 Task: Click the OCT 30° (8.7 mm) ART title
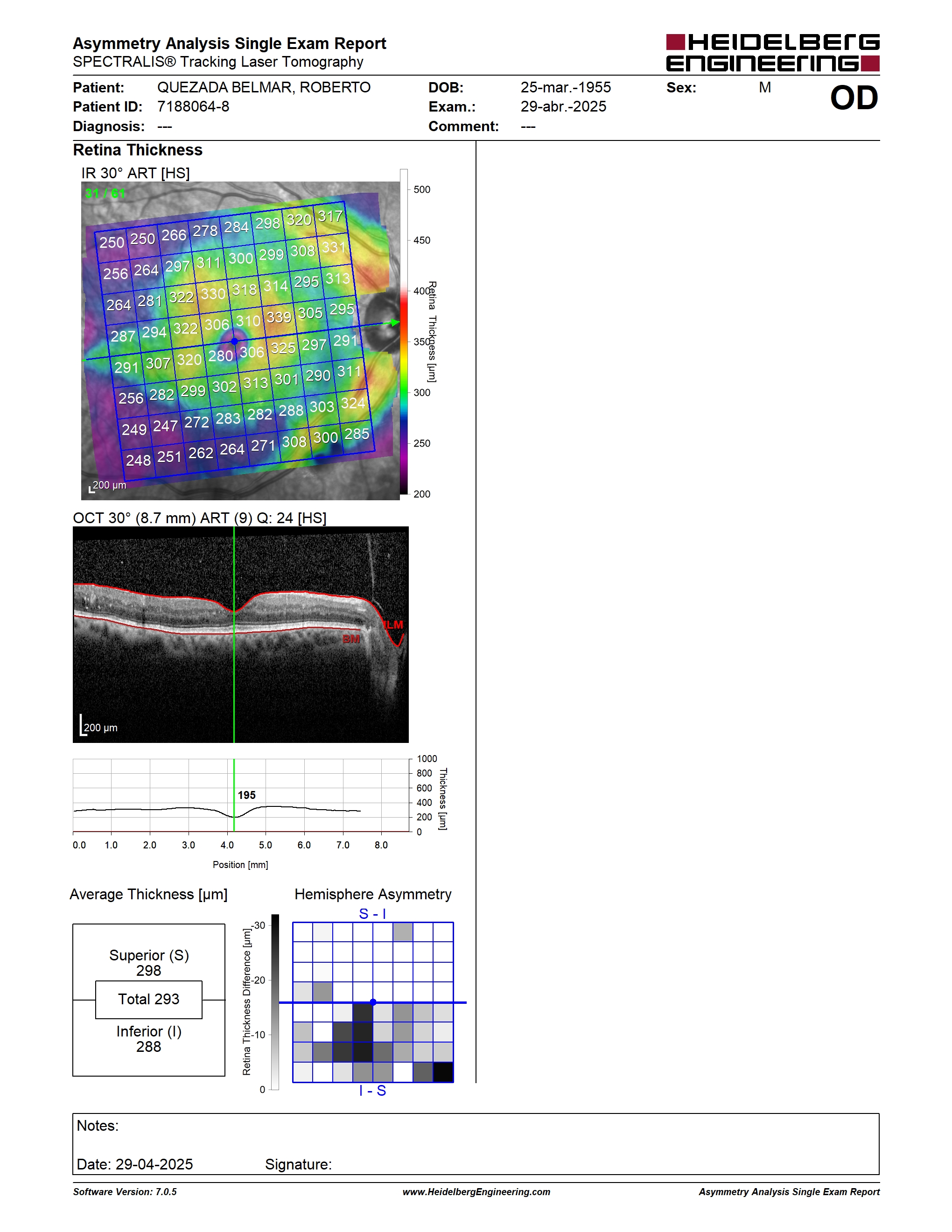[200, 518]
